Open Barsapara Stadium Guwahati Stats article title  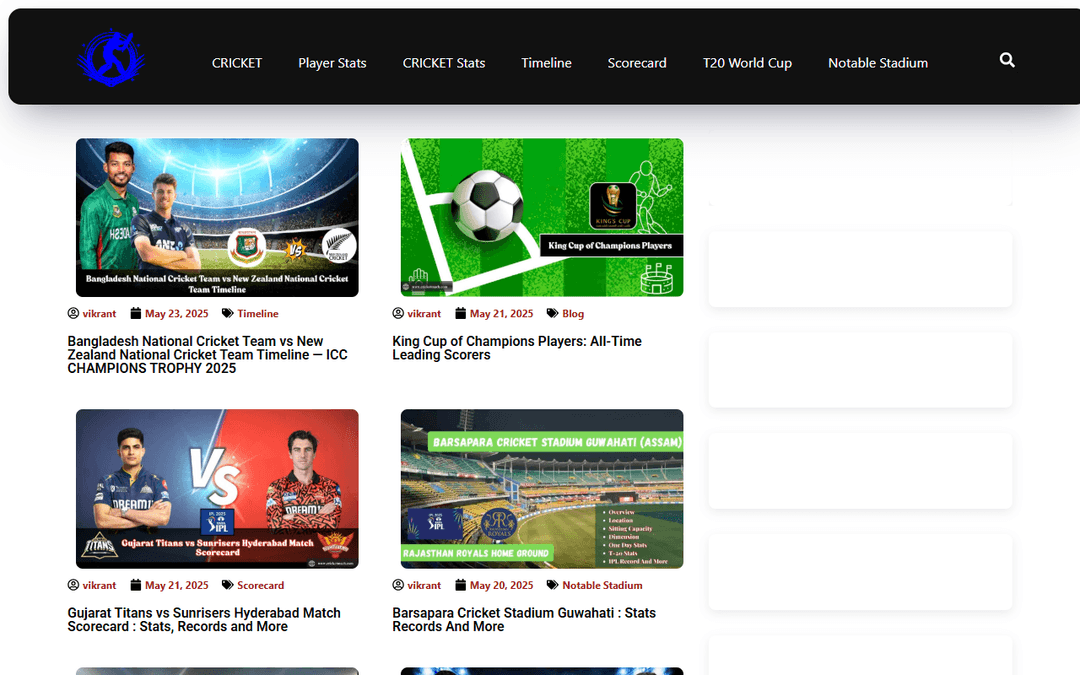(524, 620)
